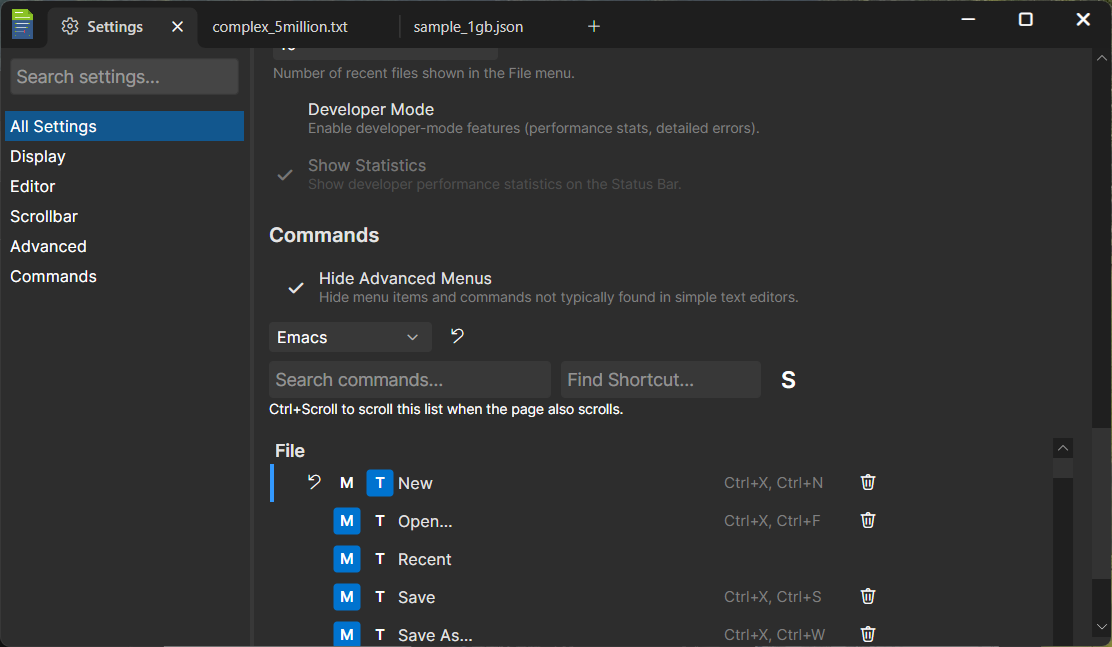Switch to the complex_5million.txt tab
Viewport: 1112px width, 647px height.
pos(279,27)
